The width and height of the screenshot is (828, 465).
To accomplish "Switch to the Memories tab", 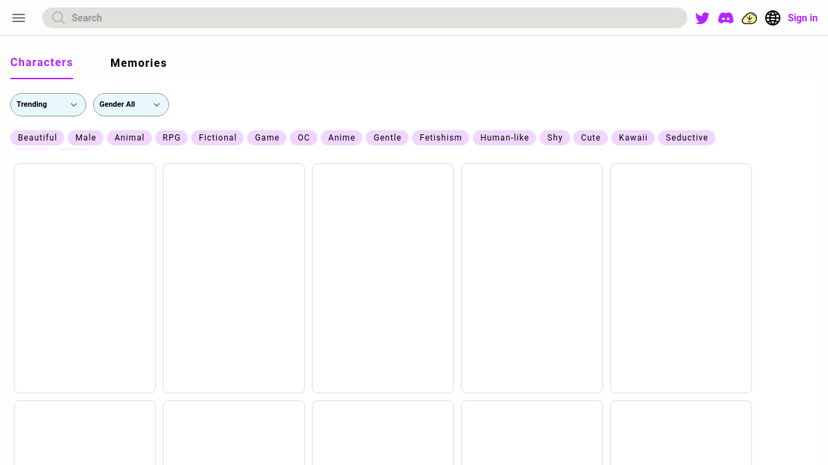I will (x=138, y=63).
